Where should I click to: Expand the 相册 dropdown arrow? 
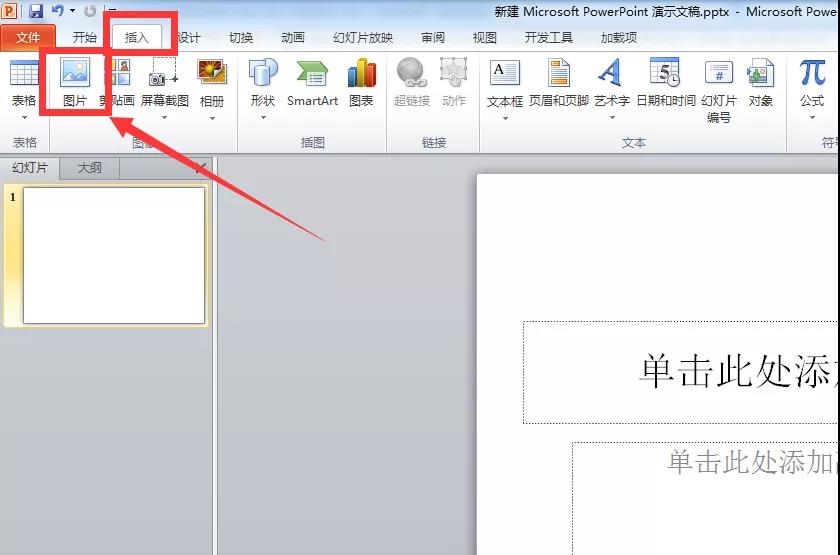coord(212,118)
